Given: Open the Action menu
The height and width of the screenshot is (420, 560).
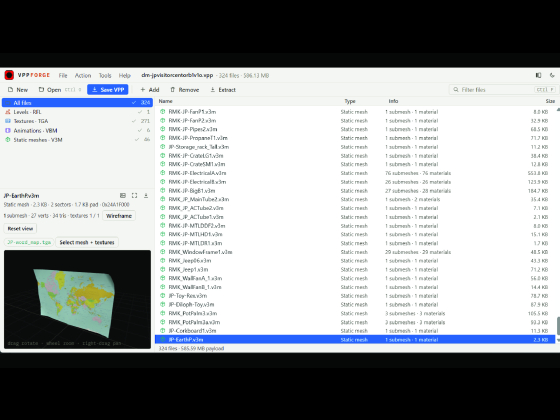Looking at the screenshot, I should coord(83,75).
